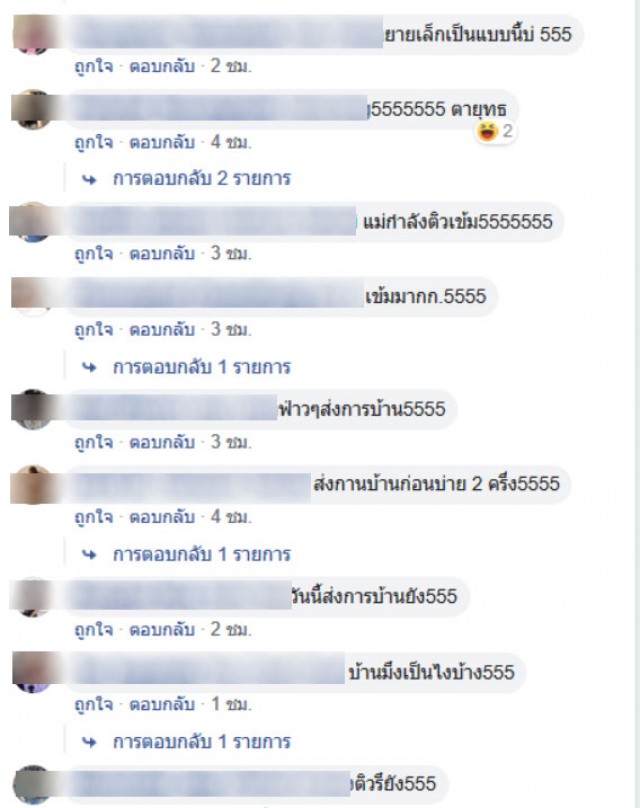This screenshot has height=808, width=640.
Task: Like the แม่กำลังติวเข้ม comment
Action: [93, 254]
